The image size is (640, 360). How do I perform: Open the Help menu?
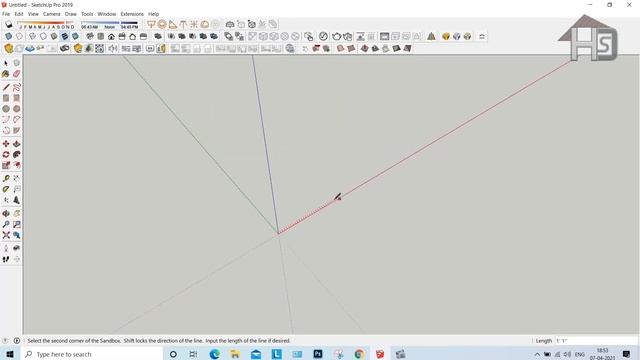[x=153, y=14]
